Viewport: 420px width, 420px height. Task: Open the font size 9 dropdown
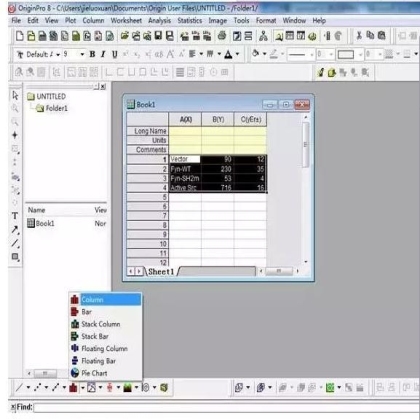[x=82, y=54]
